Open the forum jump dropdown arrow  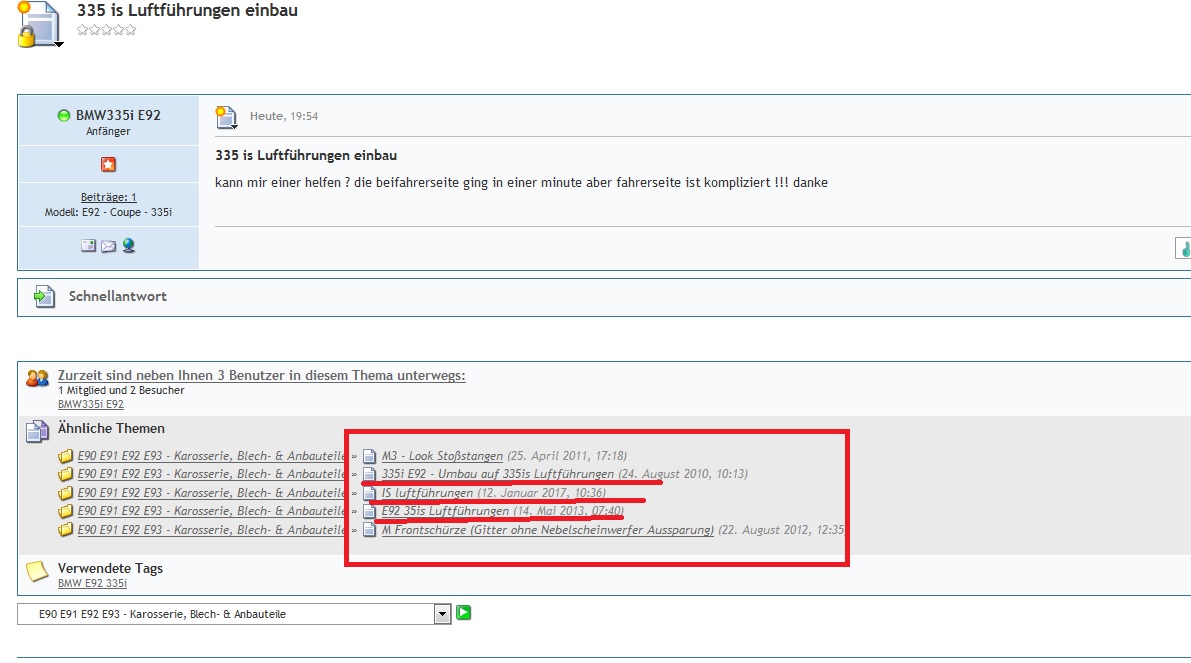tap(442, 614)
